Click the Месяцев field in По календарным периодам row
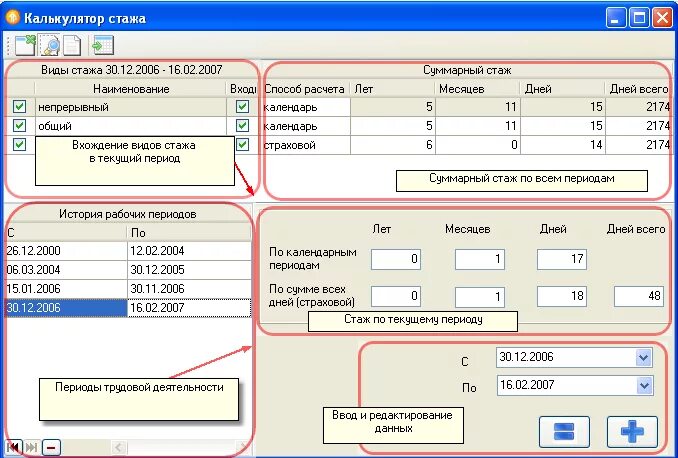 click(480, 259)
